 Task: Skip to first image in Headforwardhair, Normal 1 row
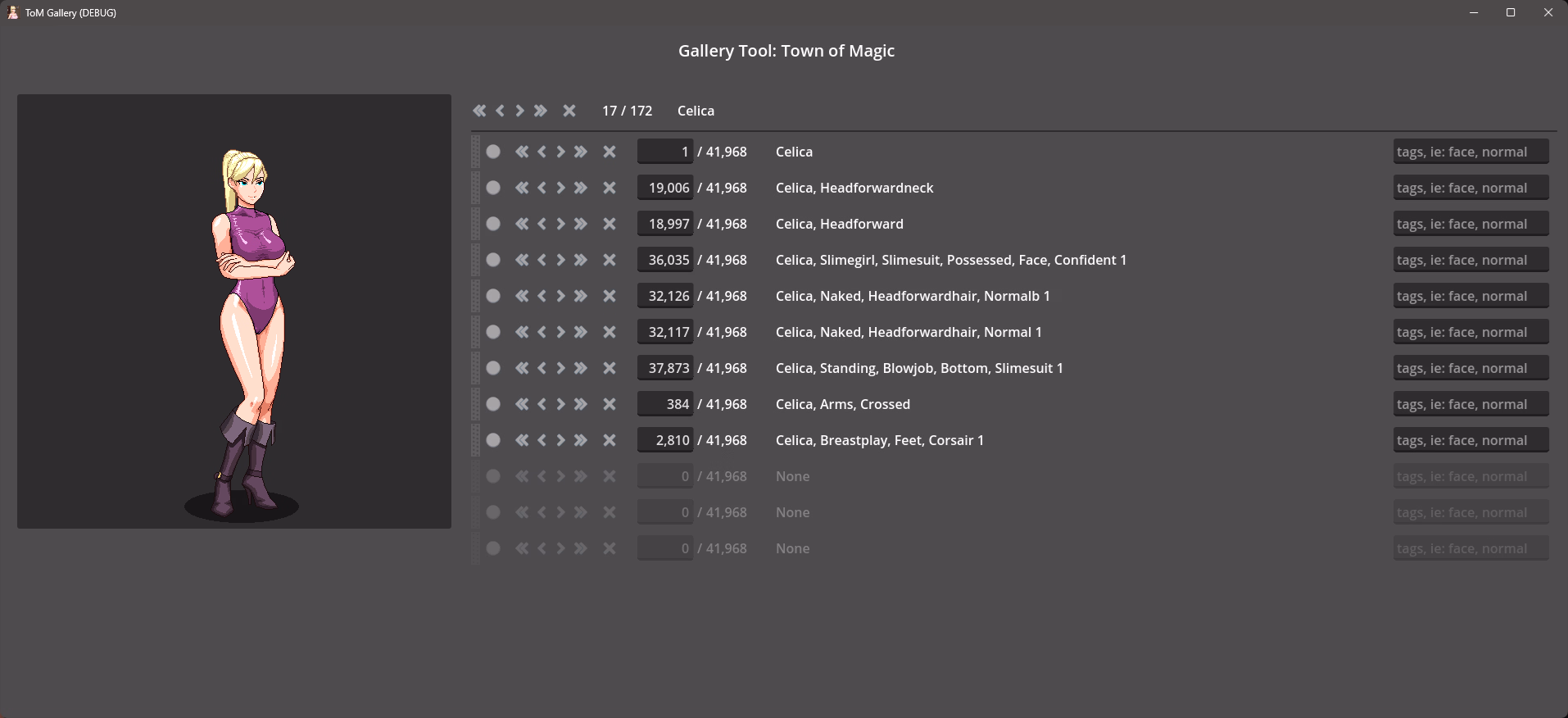522,332
